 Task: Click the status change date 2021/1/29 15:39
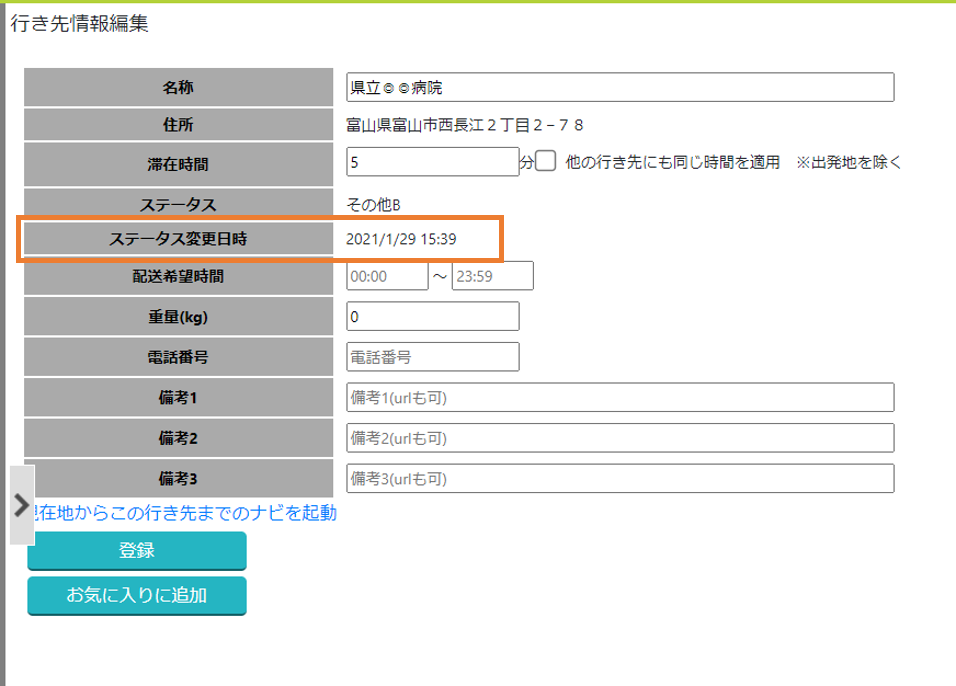pos(401,239)
